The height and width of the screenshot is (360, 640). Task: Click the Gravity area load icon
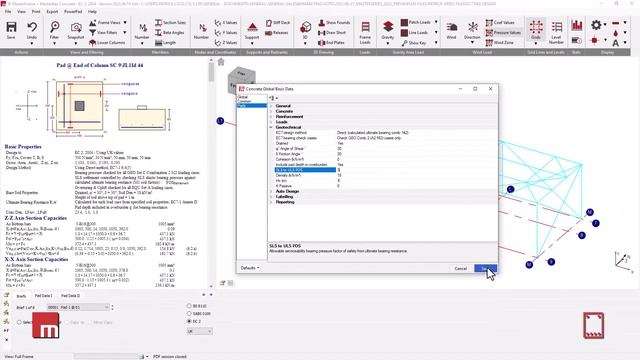point(388,27)
